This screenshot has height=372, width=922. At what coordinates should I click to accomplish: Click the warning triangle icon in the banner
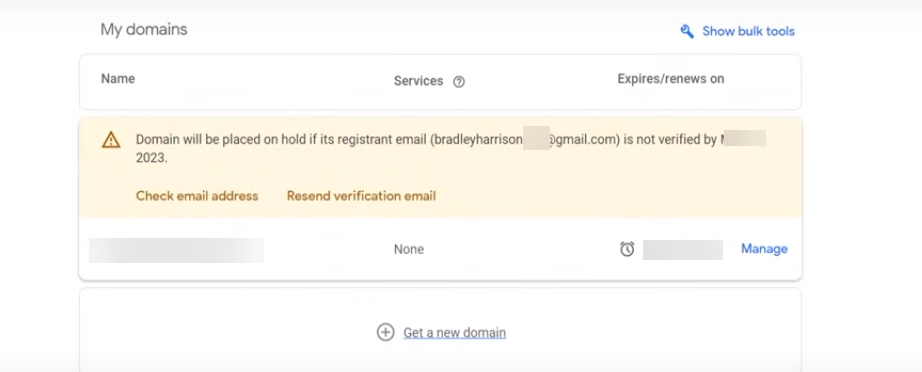coord(111,140)
